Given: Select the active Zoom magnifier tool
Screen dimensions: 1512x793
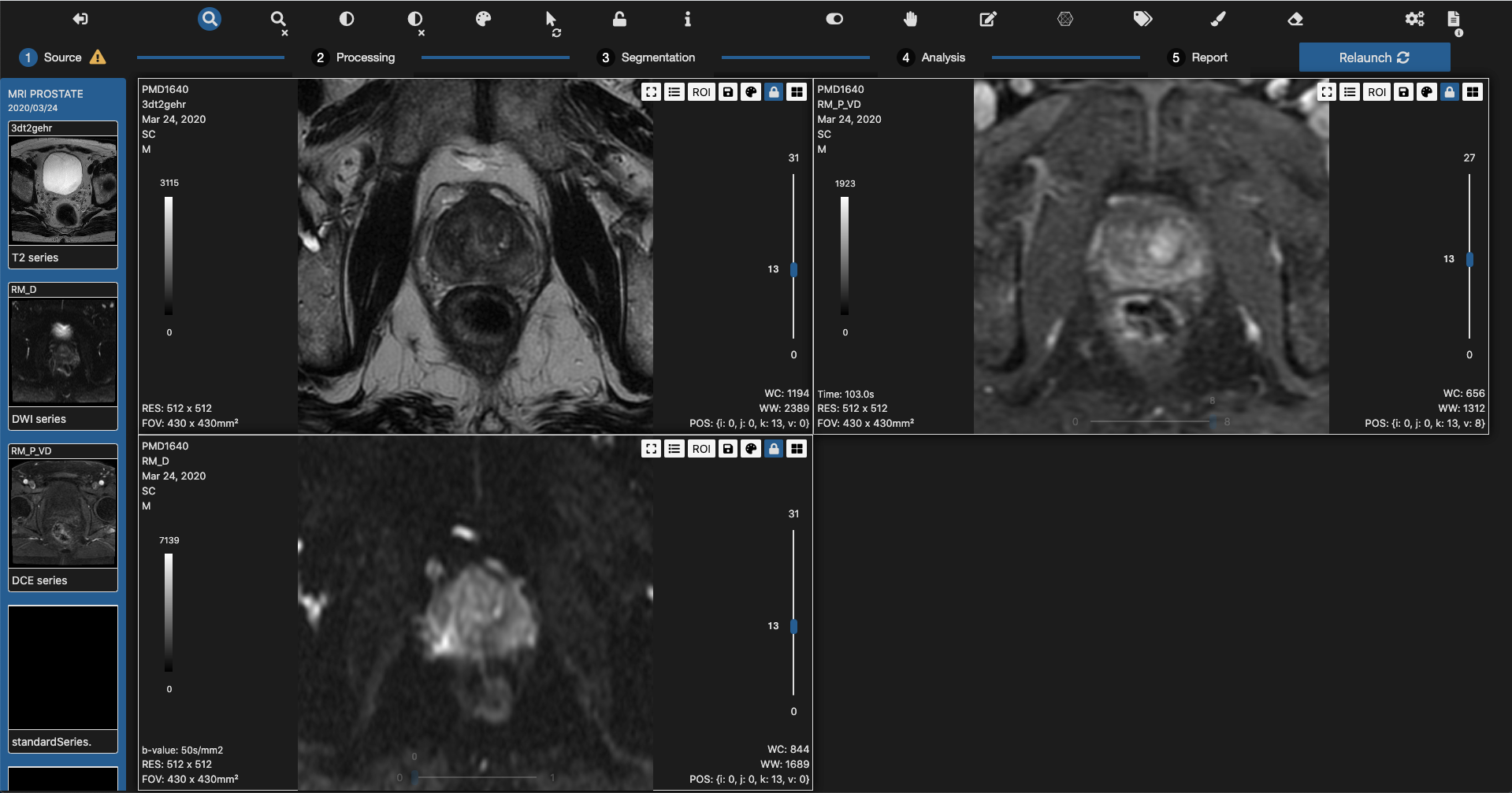Looking at the screenshot, I should [210, 19].
